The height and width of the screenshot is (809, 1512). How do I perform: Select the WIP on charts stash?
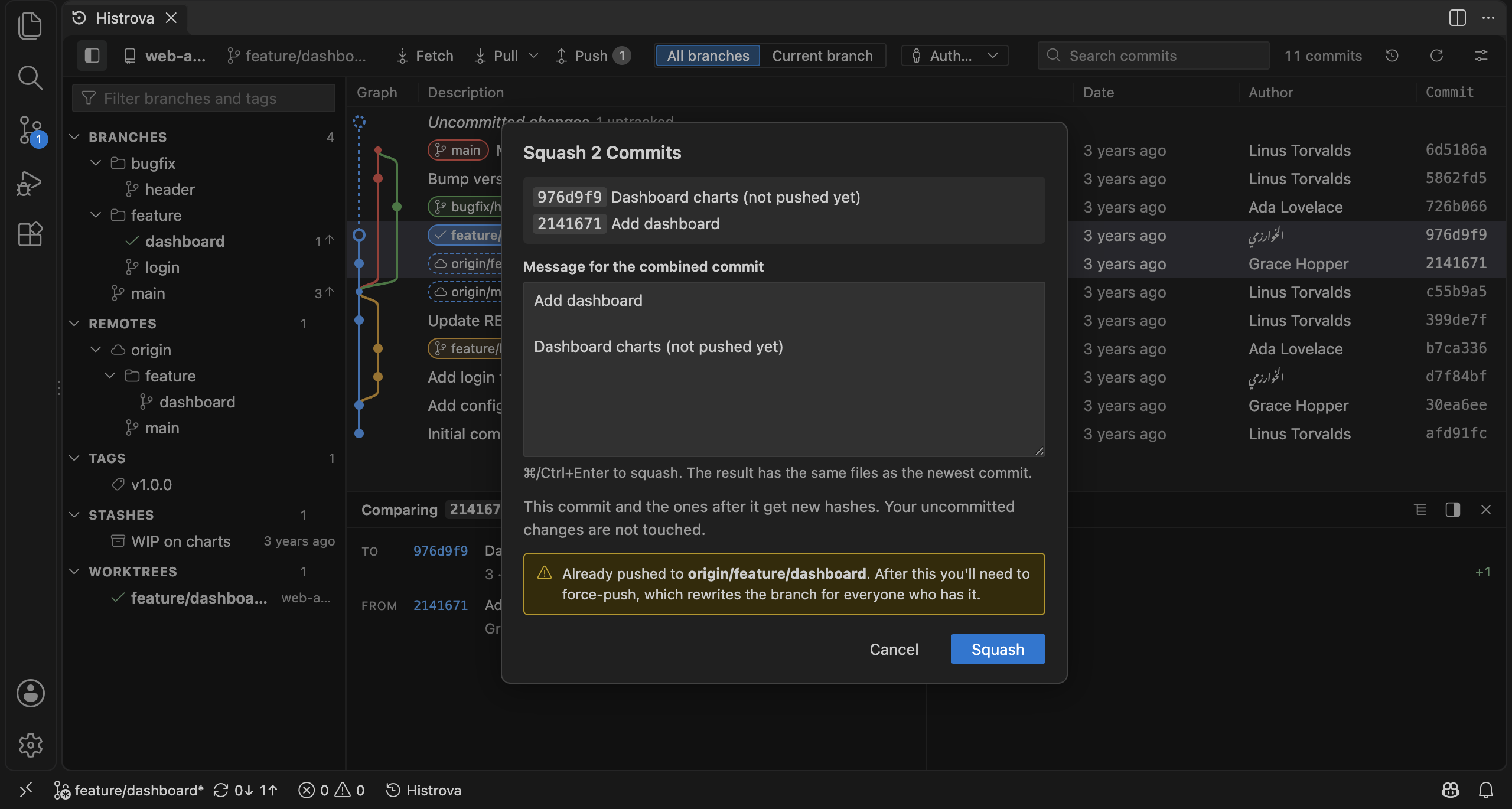click(204, 541)
